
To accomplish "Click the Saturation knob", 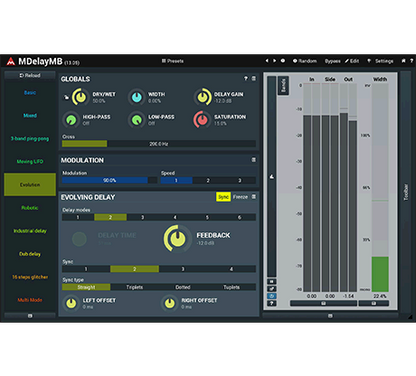I will pos(202,120).
